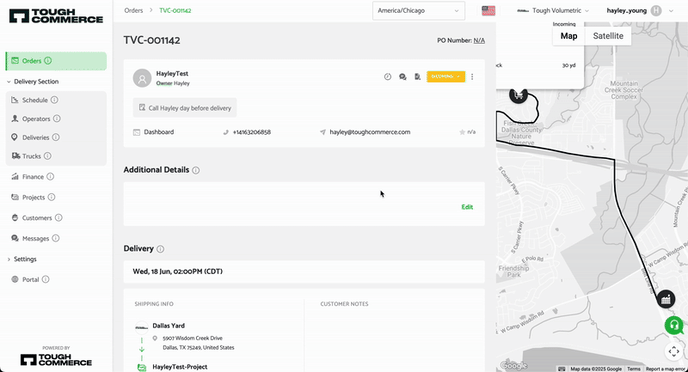Select the Map view toggle
This screenshot has width=688, height=372.
pos(569,36)
